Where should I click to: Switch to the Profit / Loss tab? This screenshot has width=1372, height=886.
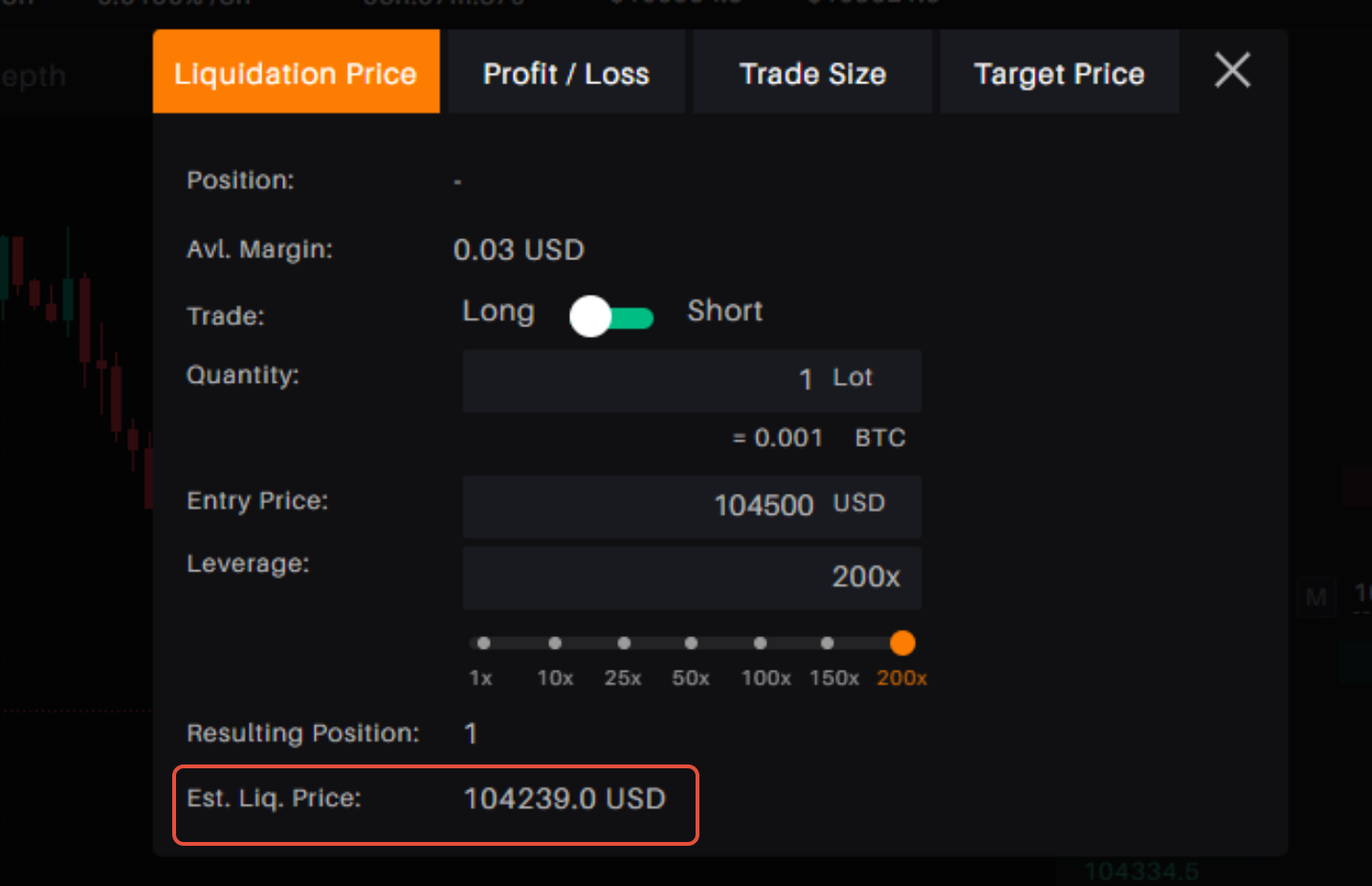tap(565, 73)
